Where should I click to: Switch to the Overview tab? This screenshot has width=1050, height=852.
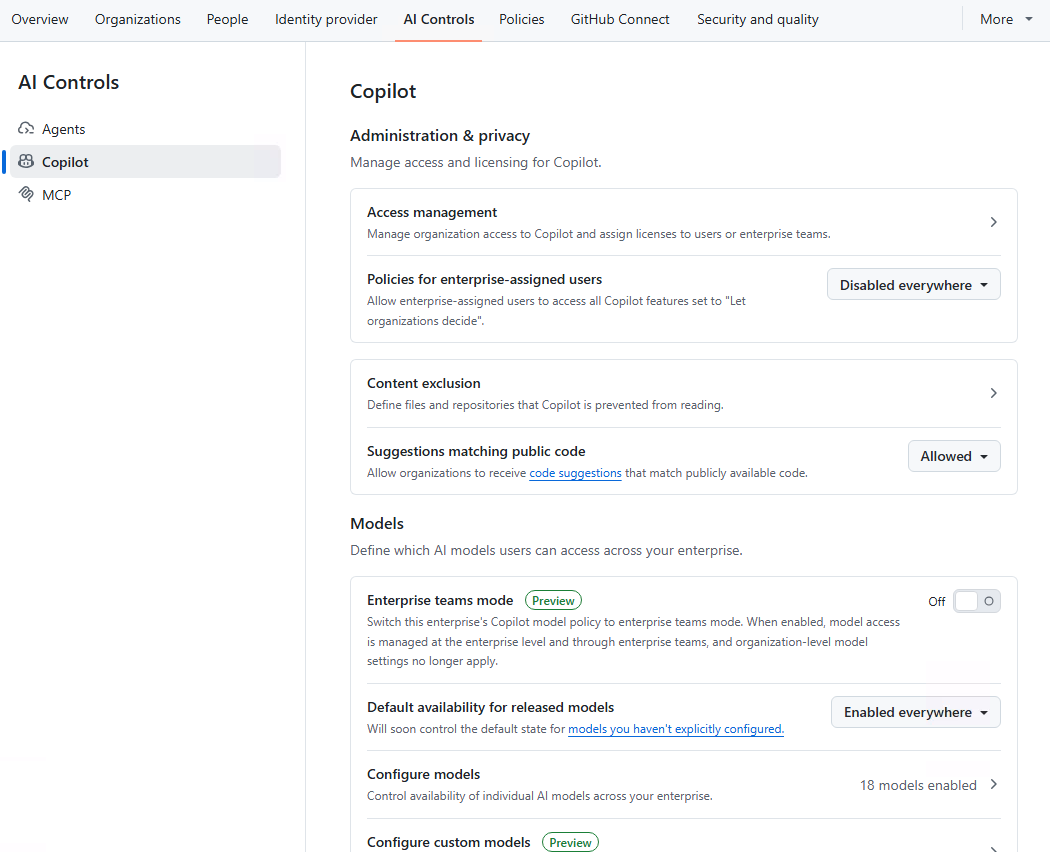(x=40, y=19)
